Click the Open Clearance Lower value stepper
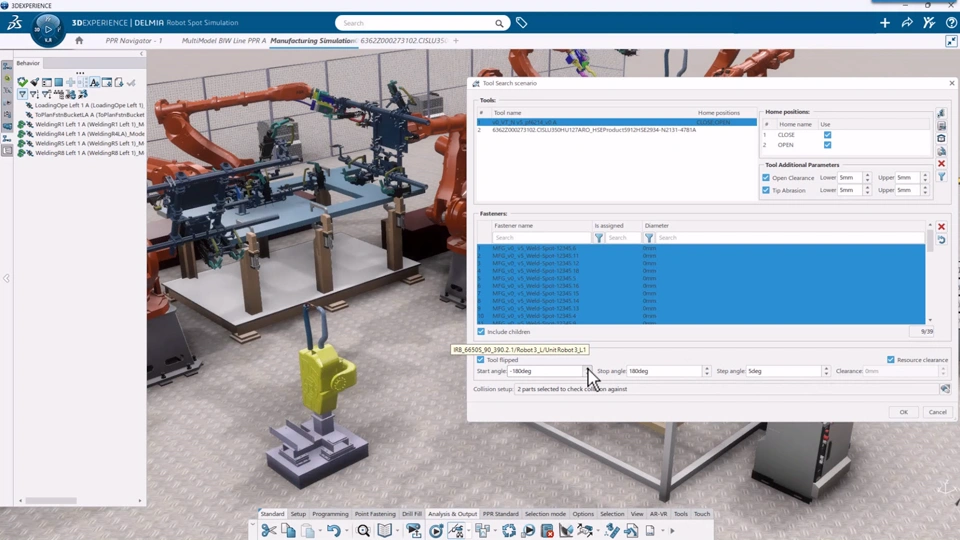960x540 pixels. click(x=867, y=178)
